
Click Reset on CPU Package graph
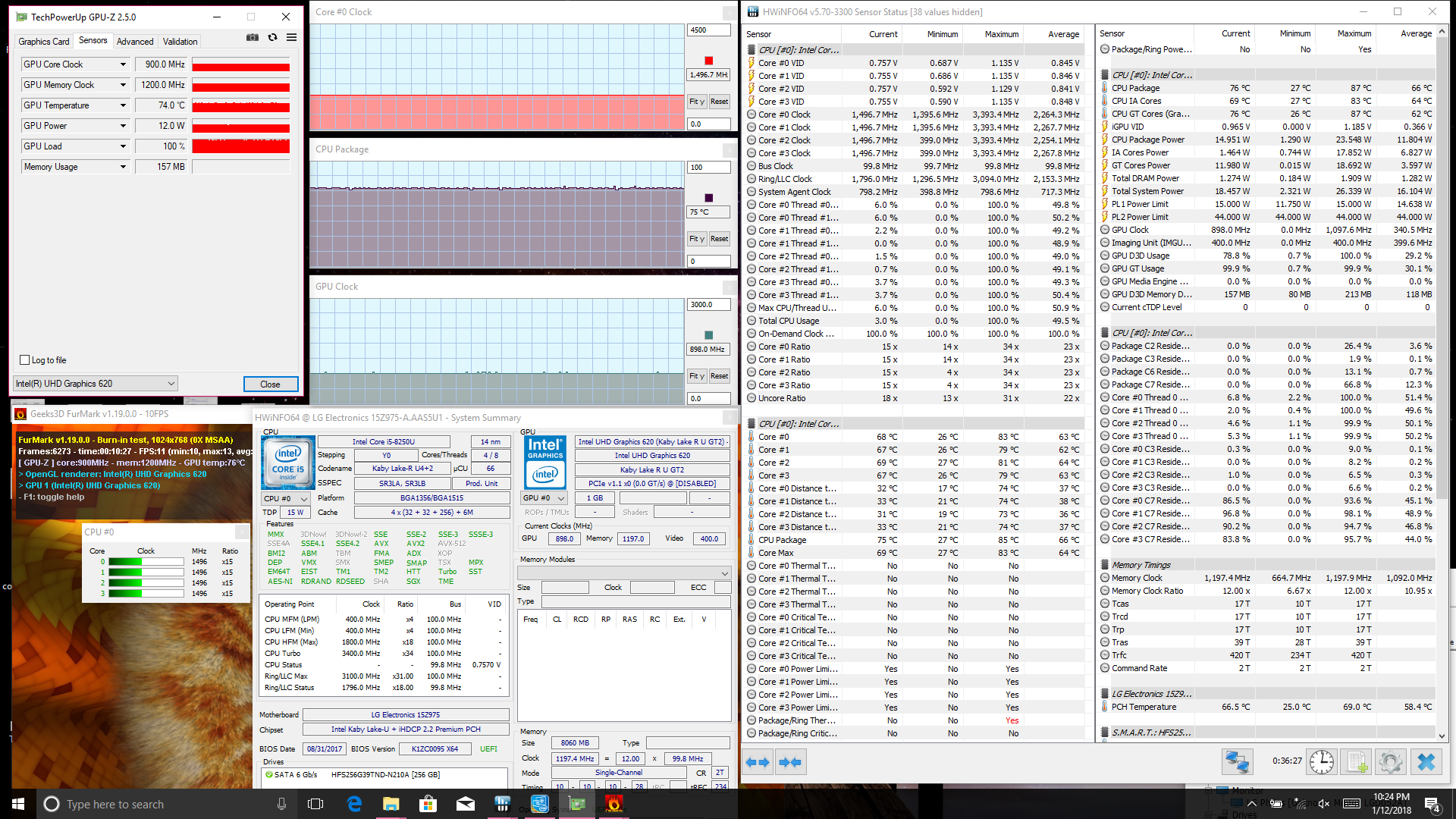click(x=719, y=239)
